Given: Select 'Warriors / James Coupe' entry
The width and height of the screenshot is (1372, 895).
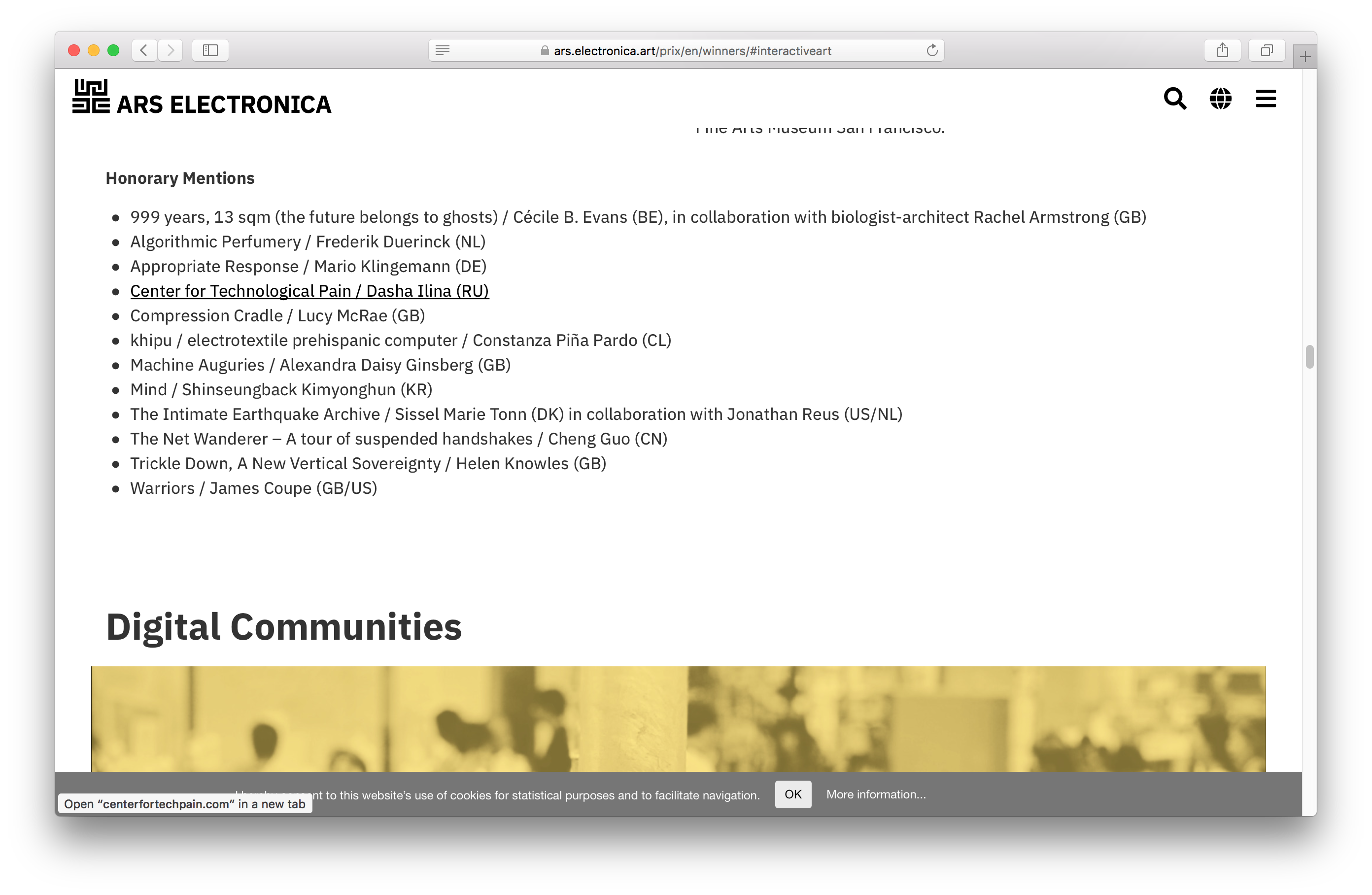Looking at the screenshot, I should click(x=254, y=488).
